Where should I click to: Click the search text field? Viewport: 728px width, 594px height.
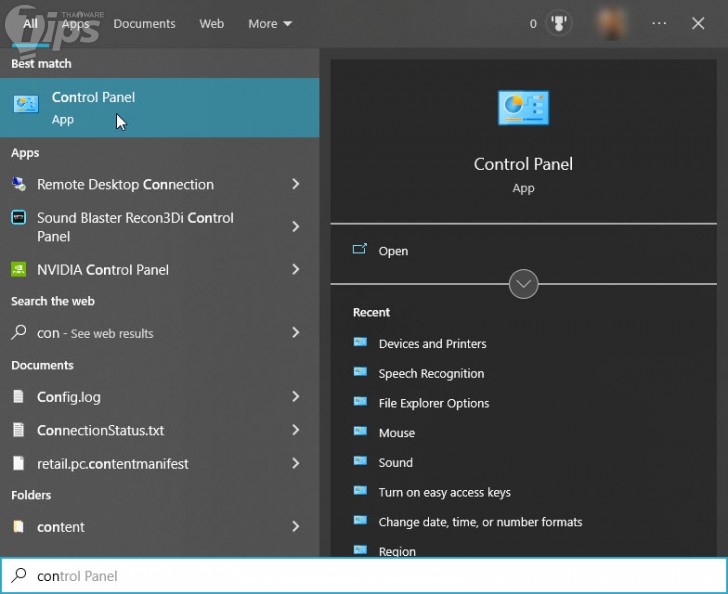[364, 575]
